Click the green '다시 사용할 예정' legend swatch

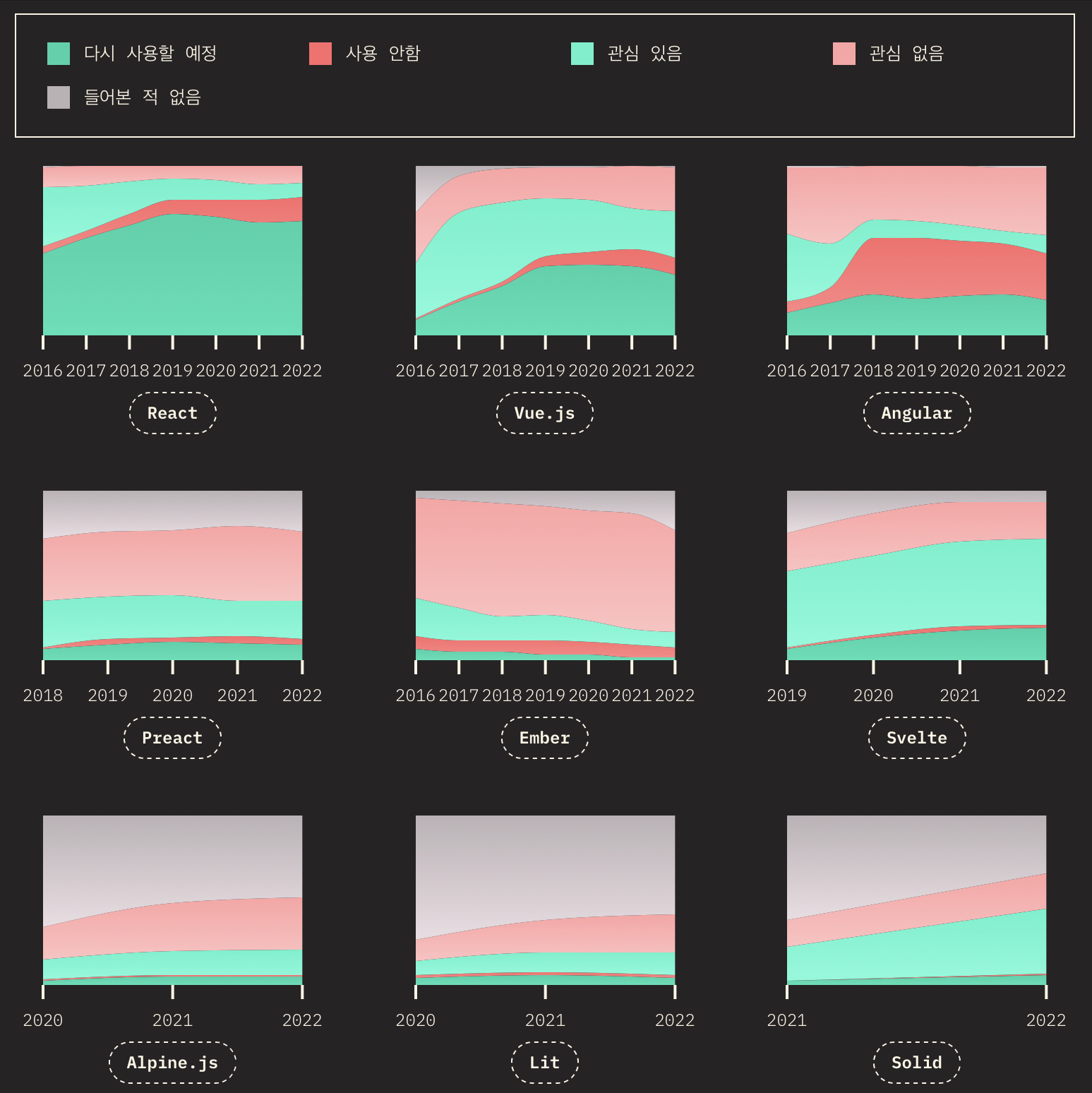59,54
